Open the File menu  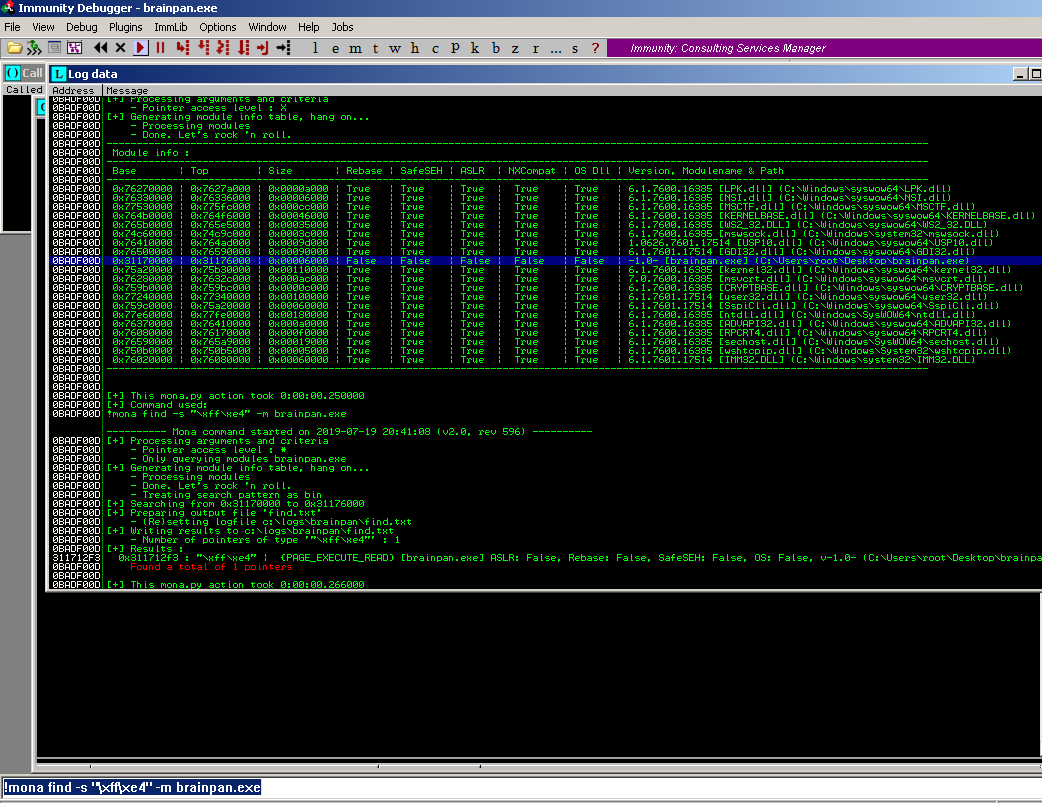[x=12, y=27]
